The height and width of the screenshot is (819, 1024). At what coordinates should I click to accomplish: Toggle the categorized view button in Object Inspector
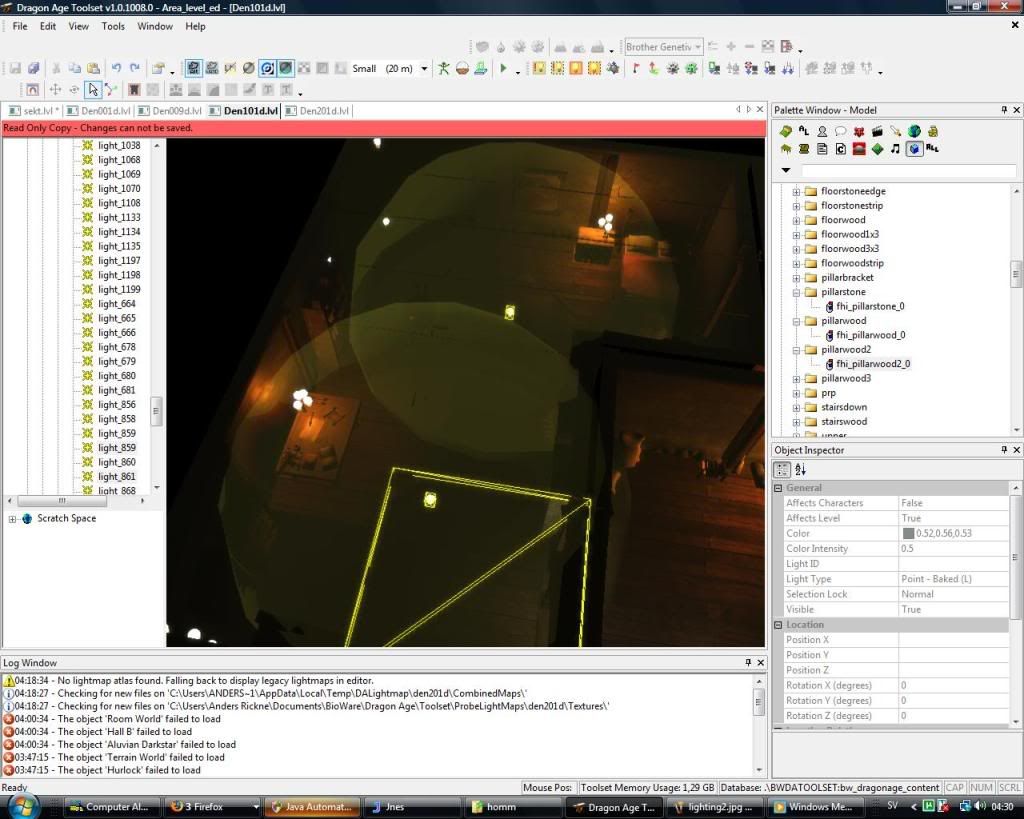[783, 470]
